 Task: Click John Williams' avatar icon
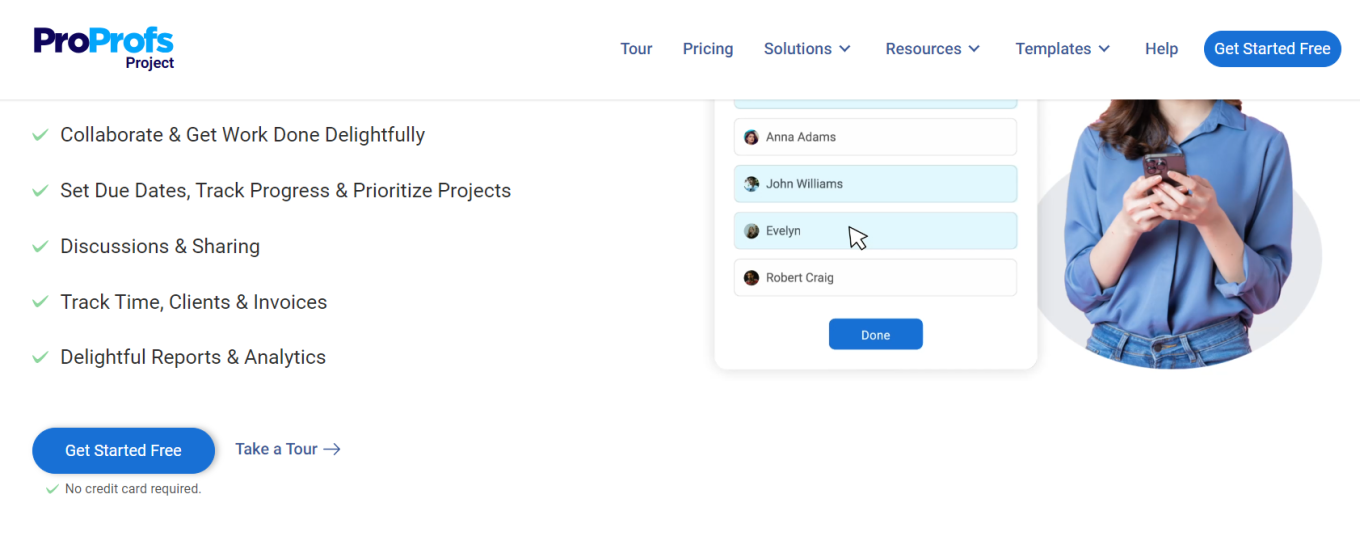point(751,184)
